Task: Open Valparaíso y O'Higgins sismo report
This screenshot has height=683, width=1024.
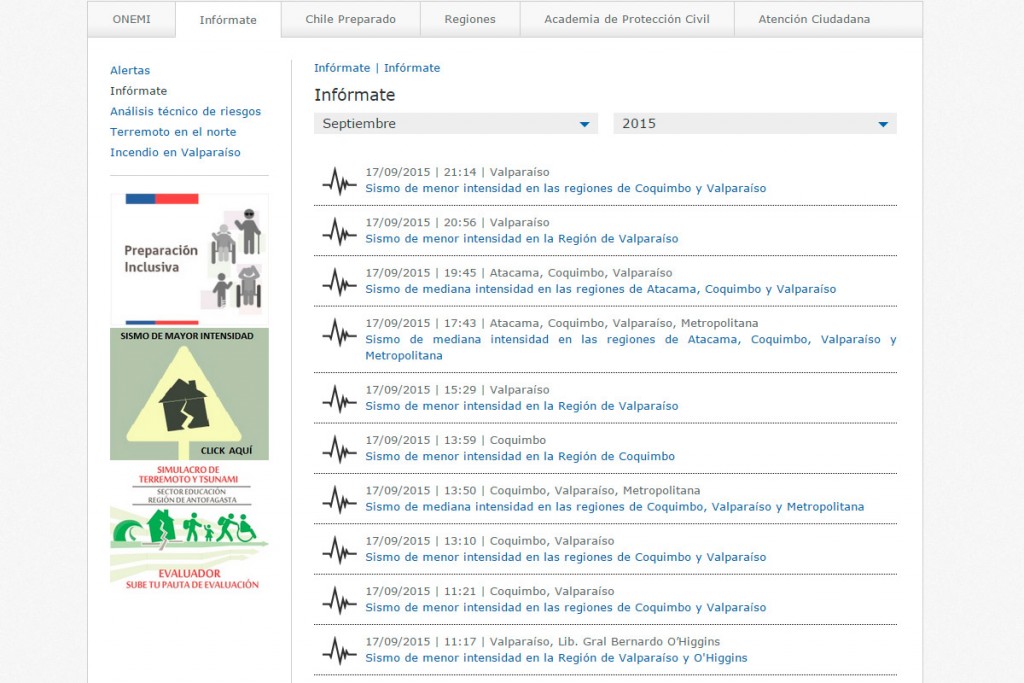Action: pyautogui.click(x=556, y=658)
